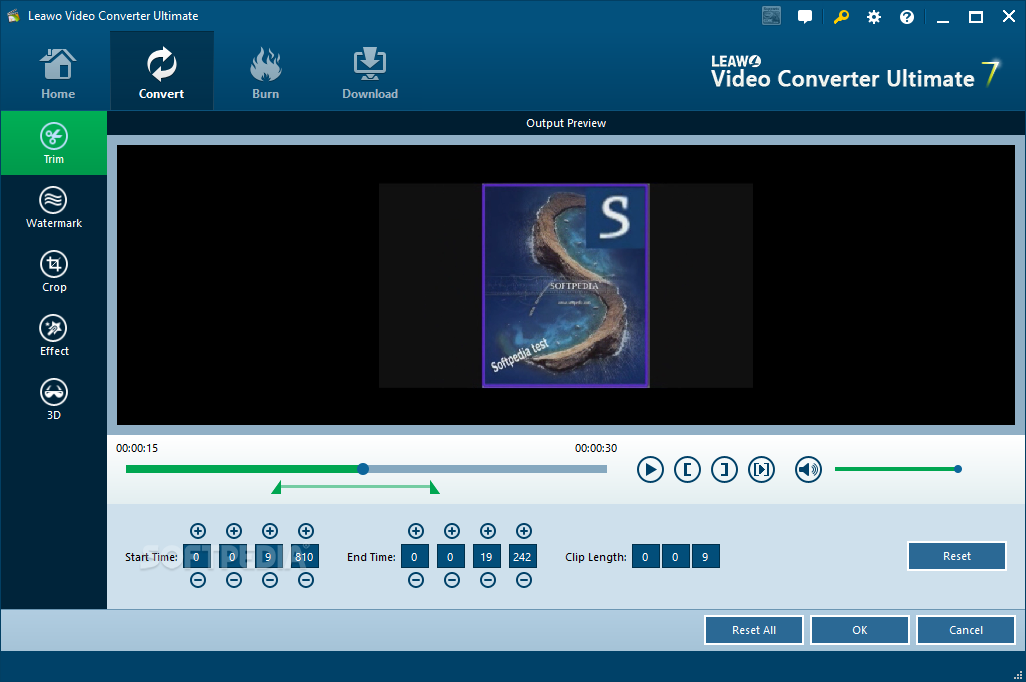The height and width of the screenshot is (682, 1026).
Task: Open registration via key icon
Action: pos(841,16)
